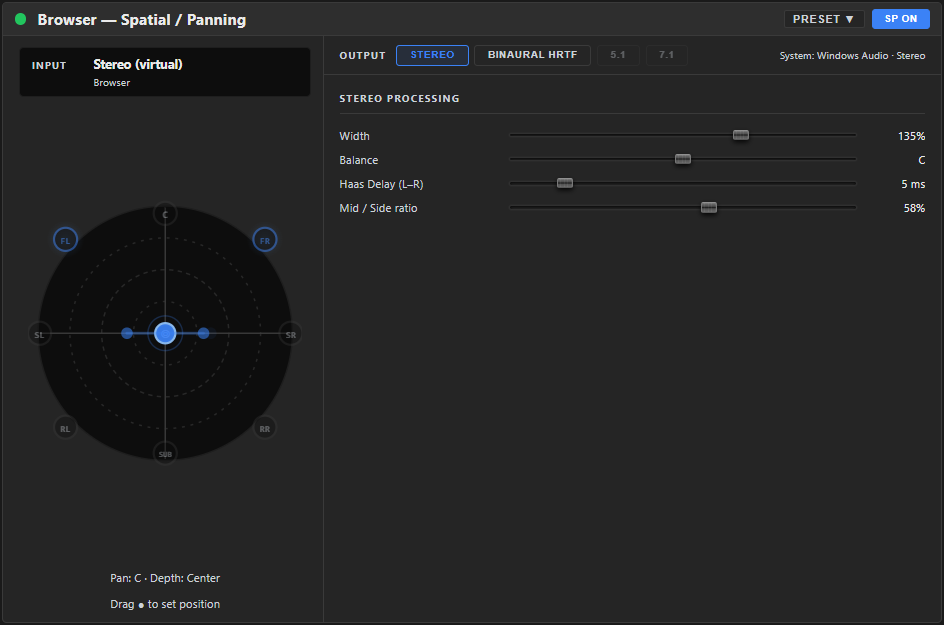Click the bright central pan position puck
Viewport: 944px width, 625px height.
pos(165,333)
